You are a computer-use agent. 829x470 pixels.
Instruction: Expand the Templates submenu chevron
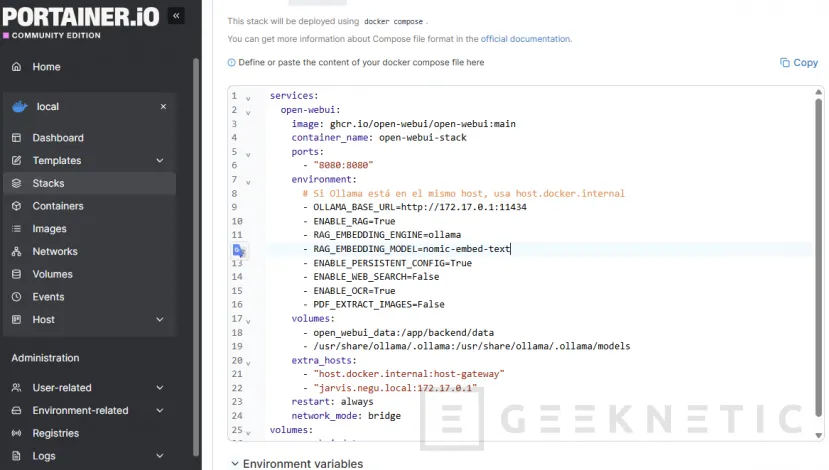[160, 160]
